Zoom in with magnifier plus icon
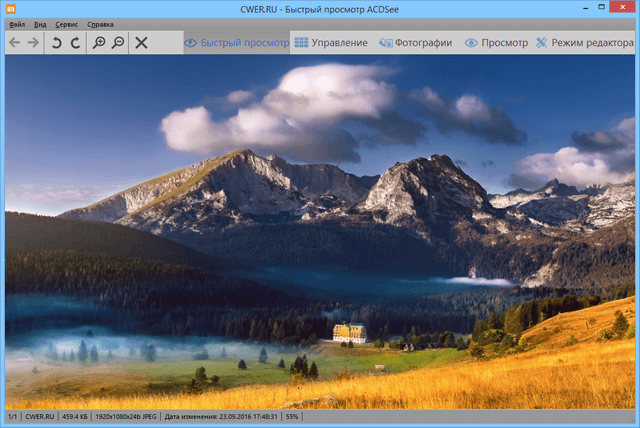The width and height of the screenshot is (640, 428). [x=99, y=43]
